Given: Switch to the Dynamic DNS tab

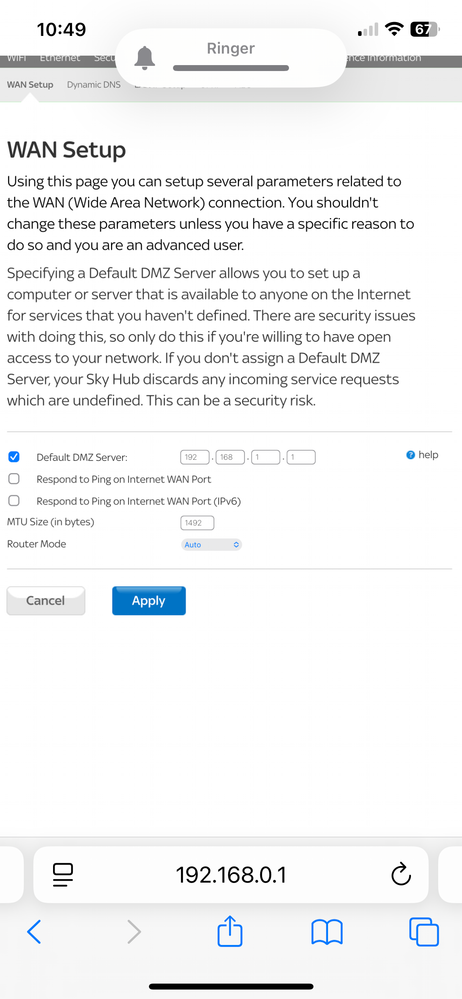Looking at the screenshot, I should [x=94, y=84].
